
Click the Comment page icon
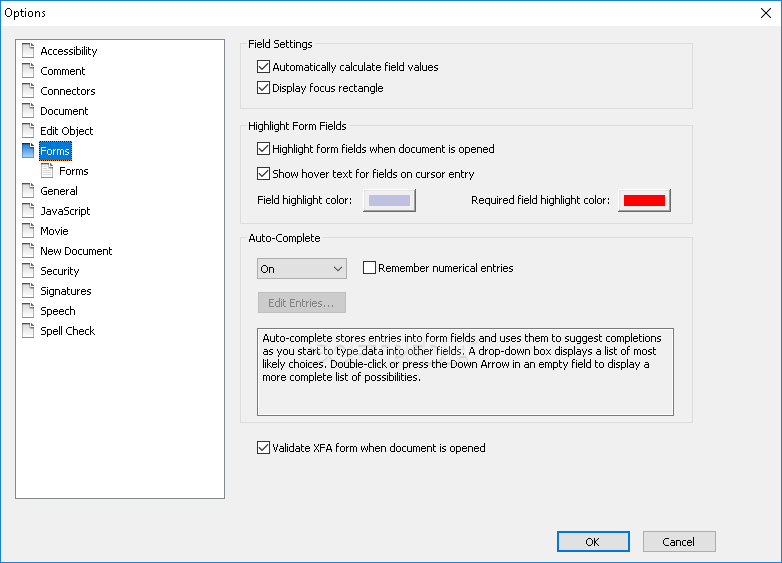click(28, 70)
